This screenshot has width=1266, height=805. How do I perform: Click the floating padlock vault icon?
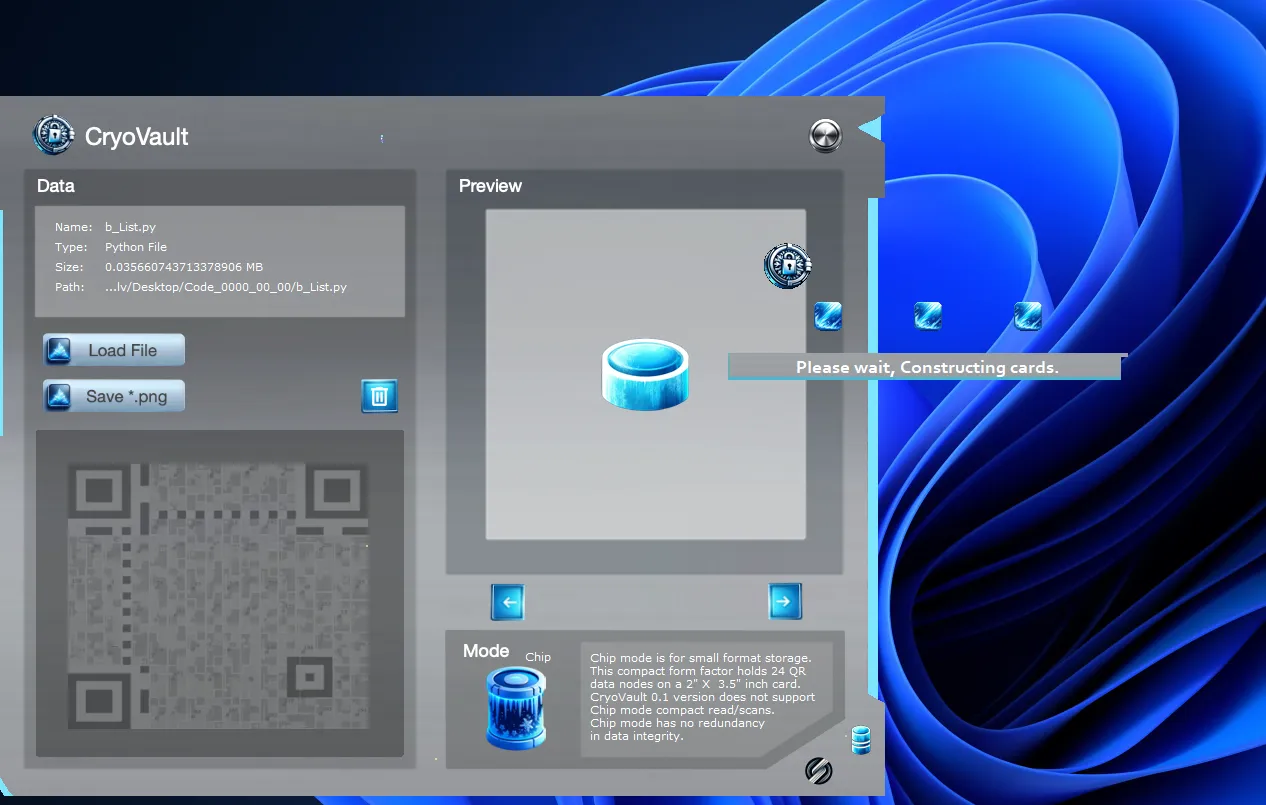(x=788, y=266)
